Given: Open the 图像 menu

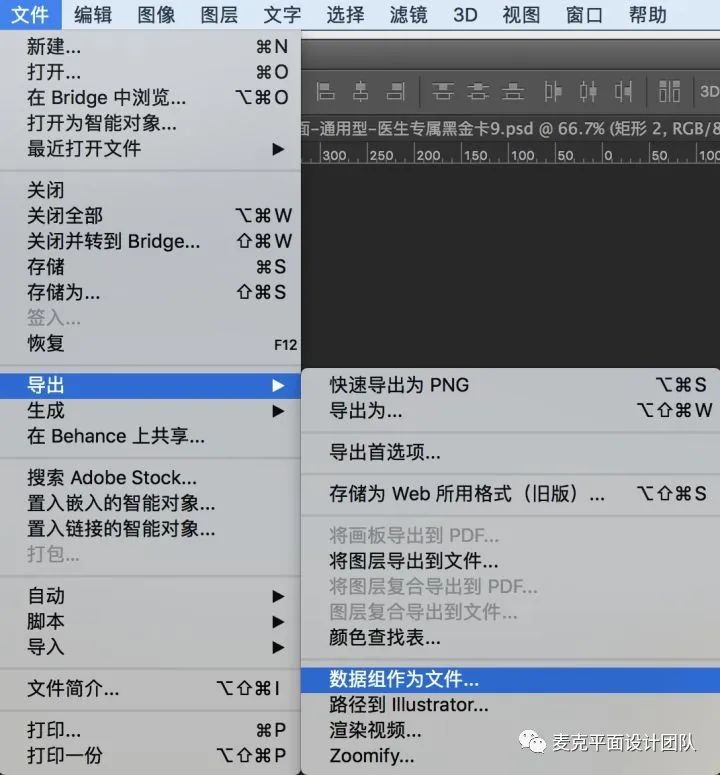Looking at the screenshot, I should (x=156, y=15).
